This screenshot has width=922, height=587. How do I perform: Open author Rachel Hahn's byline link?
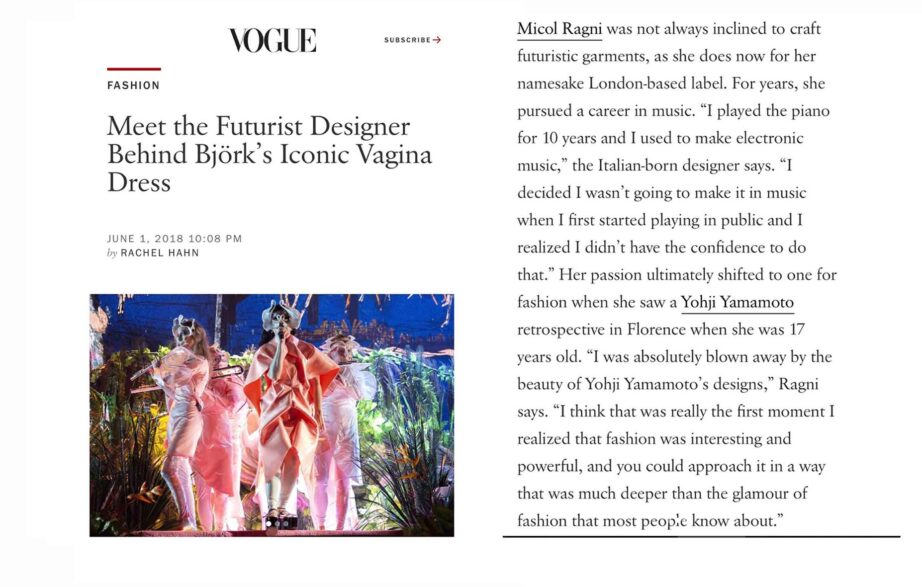[x=160, y=253]
